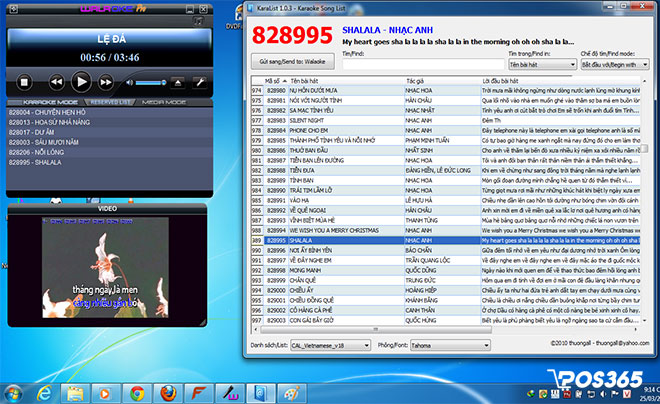Viewport: 660px width, 404px height.
Task: Select song row 829003 Con Gái Bây Giờ
Action: 445,321
